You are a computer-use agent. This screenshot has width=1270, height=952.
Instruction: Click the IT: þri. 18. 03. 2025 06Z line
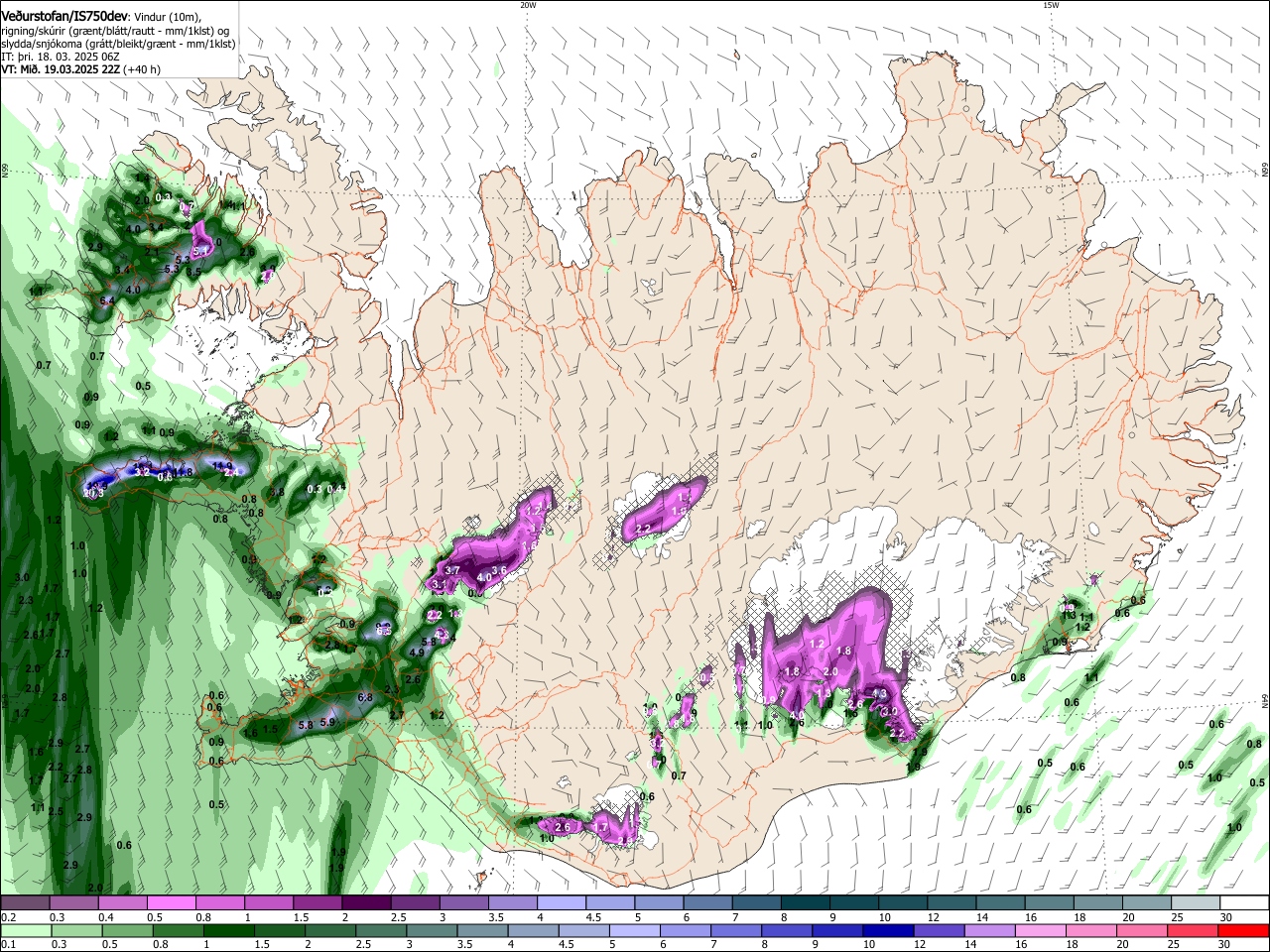pos(60,57)
